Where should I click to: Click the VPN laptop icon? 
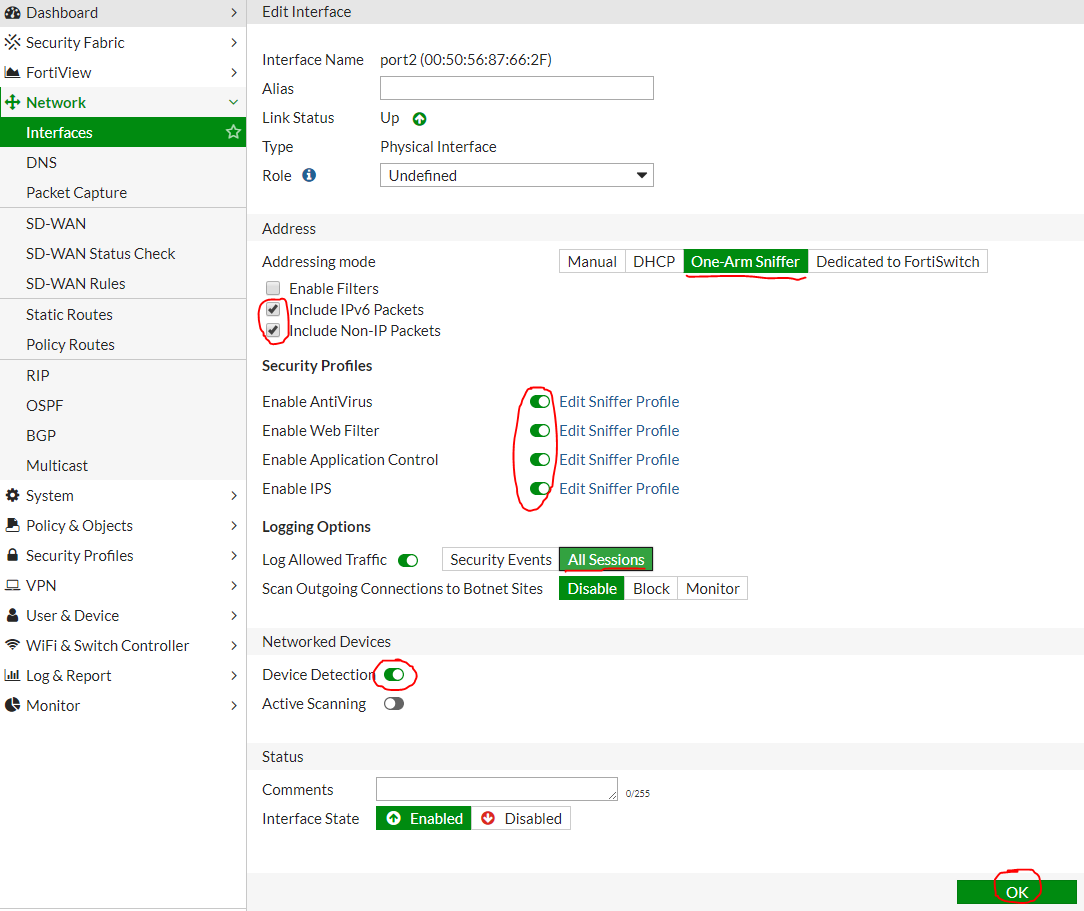(x=12, y=585)
